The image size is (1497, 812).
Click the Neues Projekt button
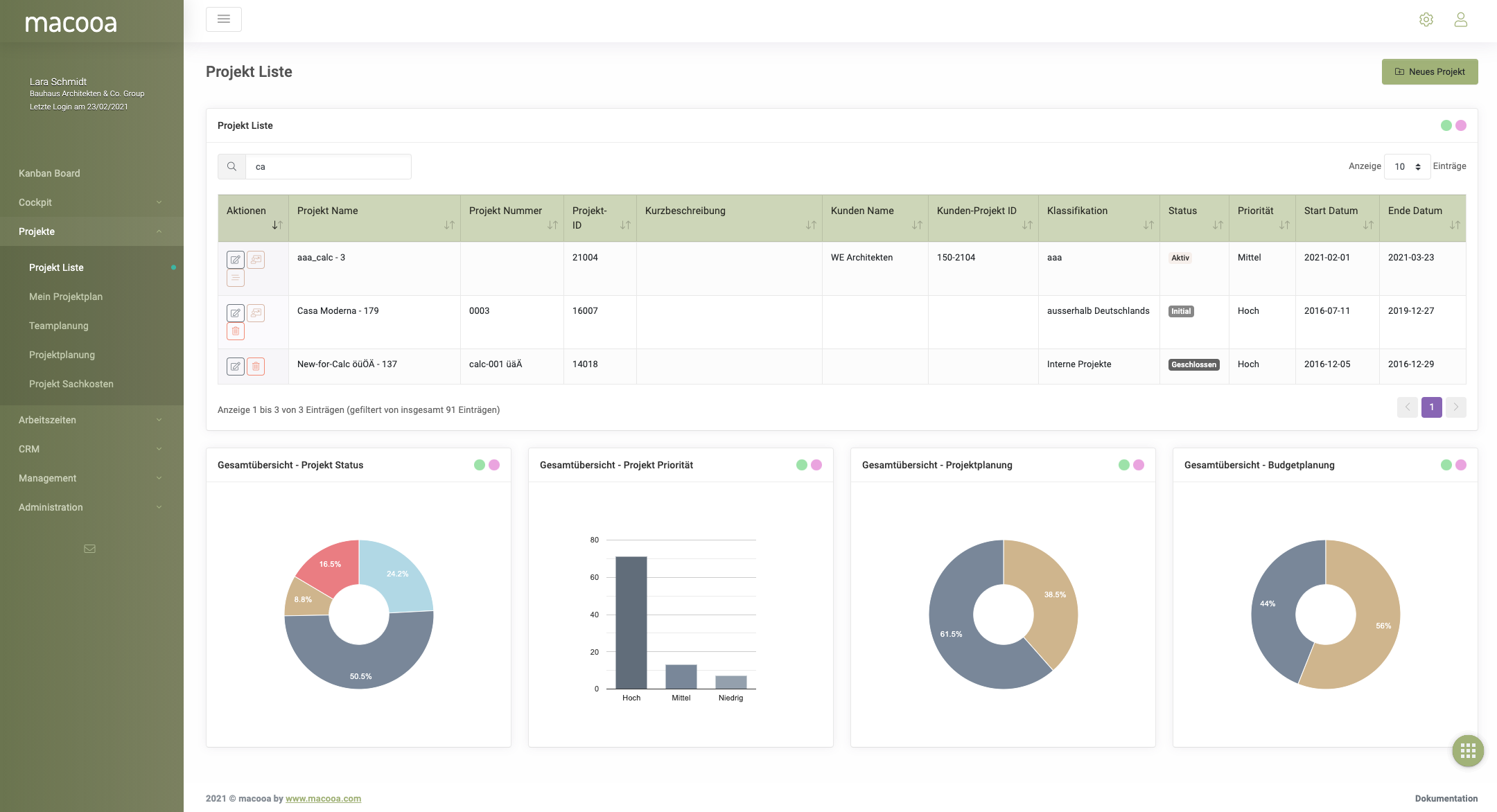1429,72
